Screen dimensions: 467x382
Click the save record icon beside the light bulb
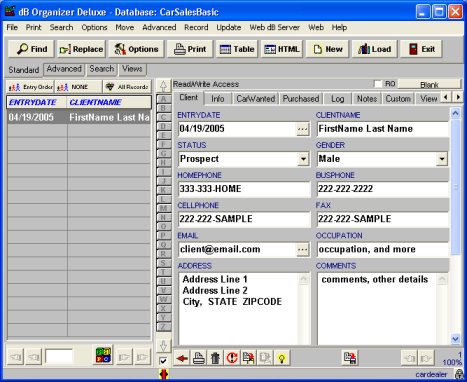click(249, 358)
